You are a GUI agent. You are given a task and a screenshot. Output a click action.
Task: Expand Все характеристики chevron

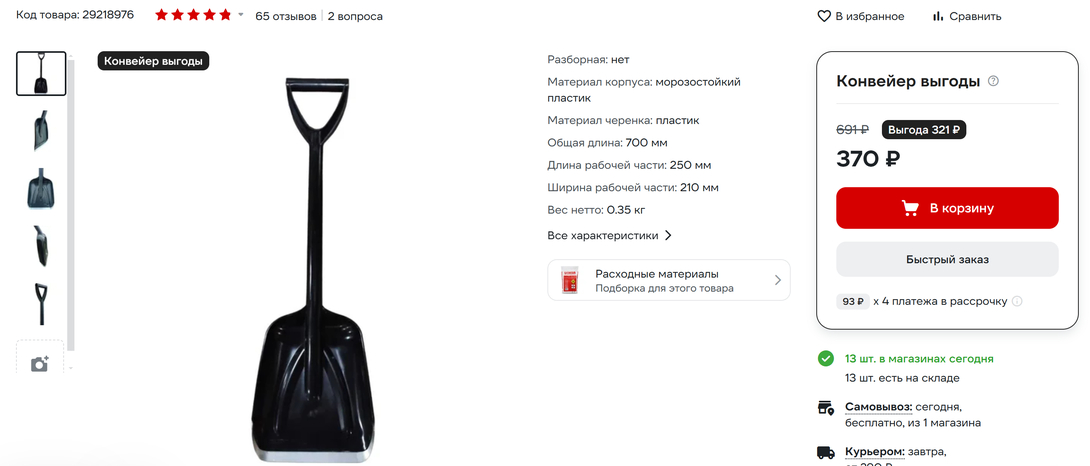click(x=668, y=235)
